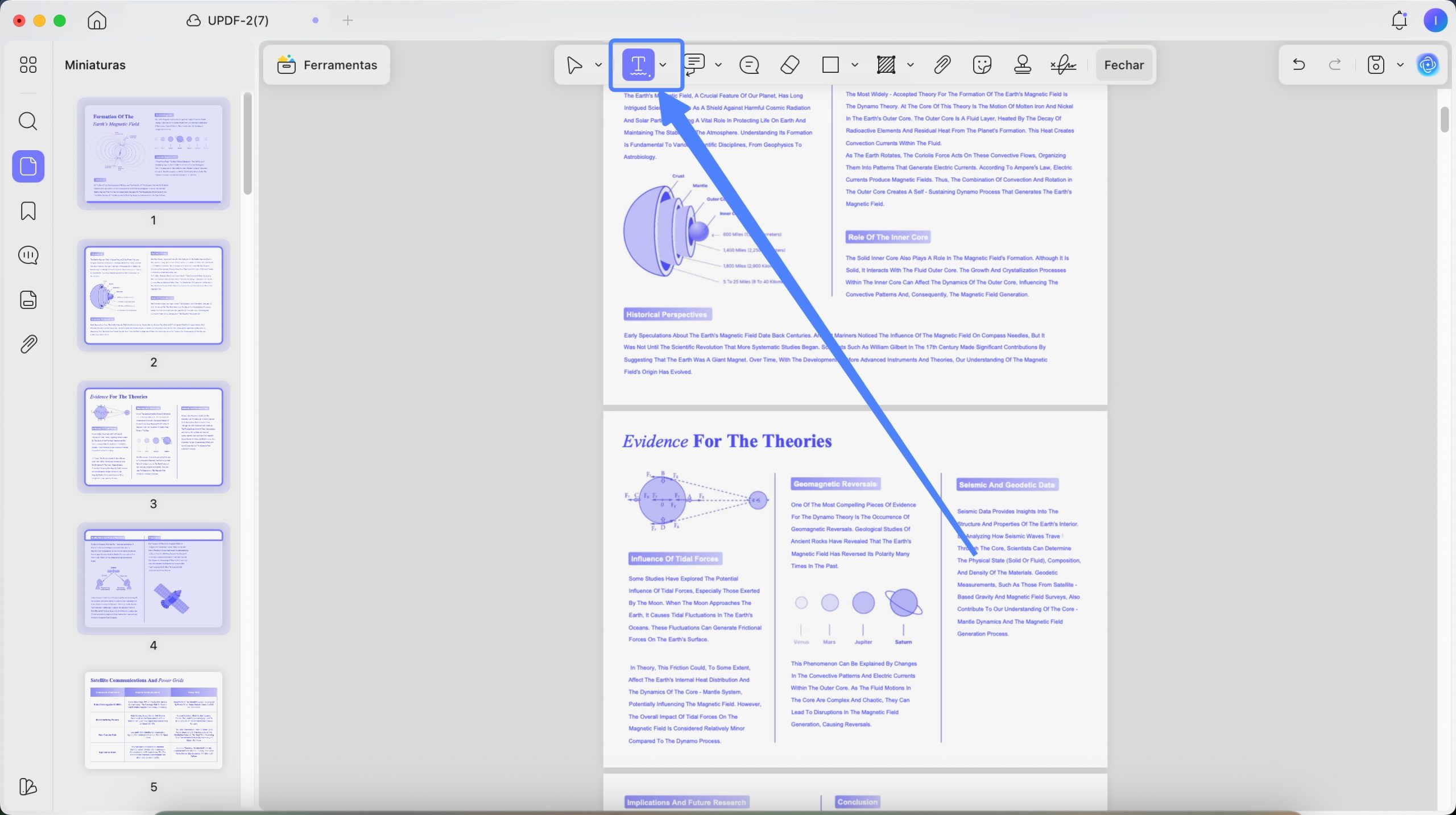Add a new tab with plus button

348,20
